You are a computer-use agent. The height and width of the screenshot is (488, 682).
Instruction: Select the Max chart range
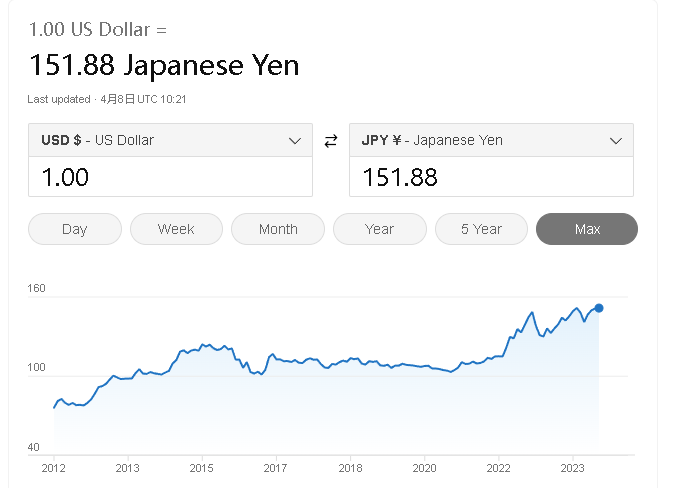[587, 229]
